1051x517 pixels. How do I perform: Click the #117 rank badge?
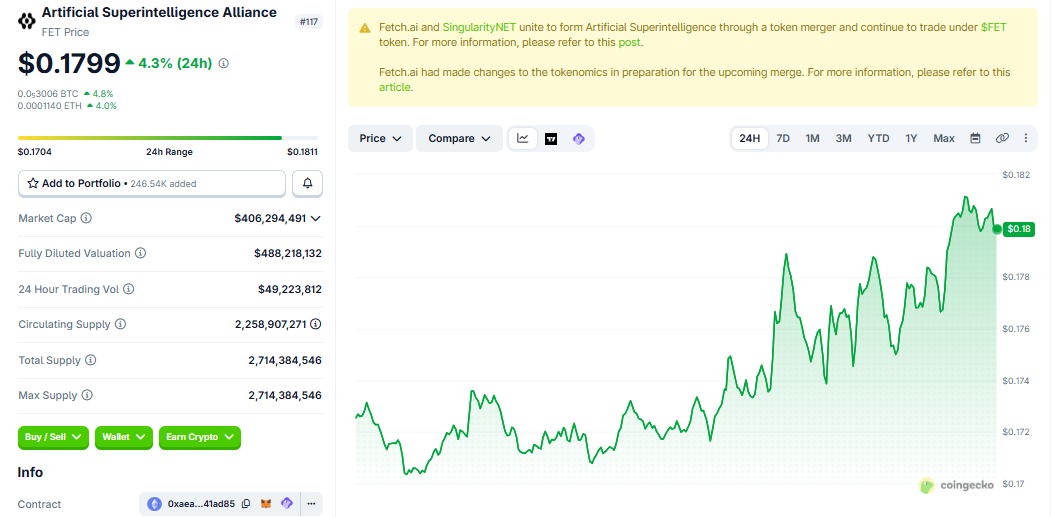(309, 21)
